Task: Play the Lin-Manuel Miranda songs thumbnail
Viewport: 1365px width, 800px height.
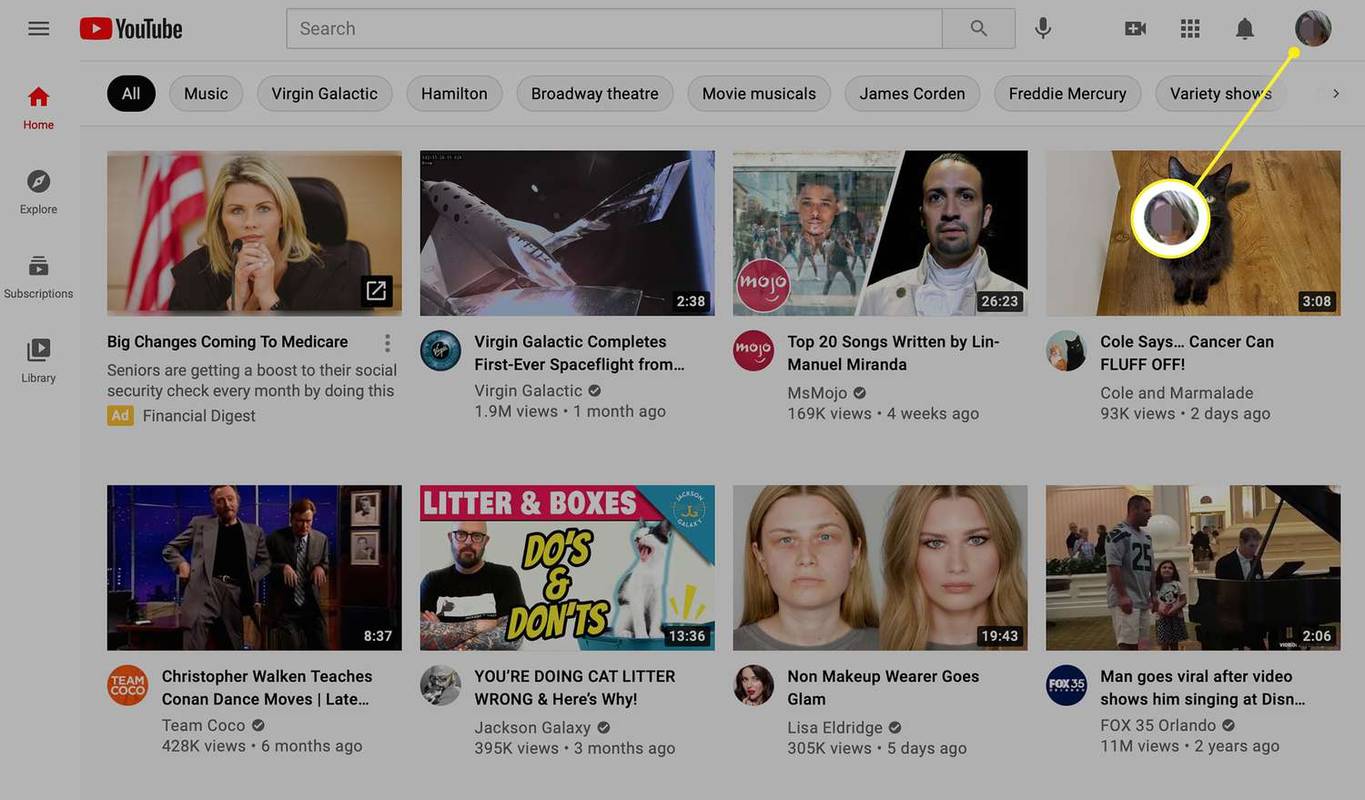Action: click(880, 233)
